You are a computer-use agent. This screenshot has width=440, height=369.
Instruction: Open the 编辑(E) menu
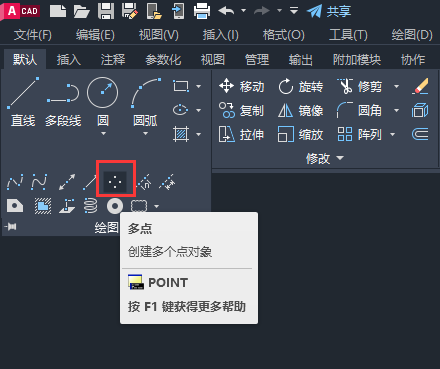(95, 35)
